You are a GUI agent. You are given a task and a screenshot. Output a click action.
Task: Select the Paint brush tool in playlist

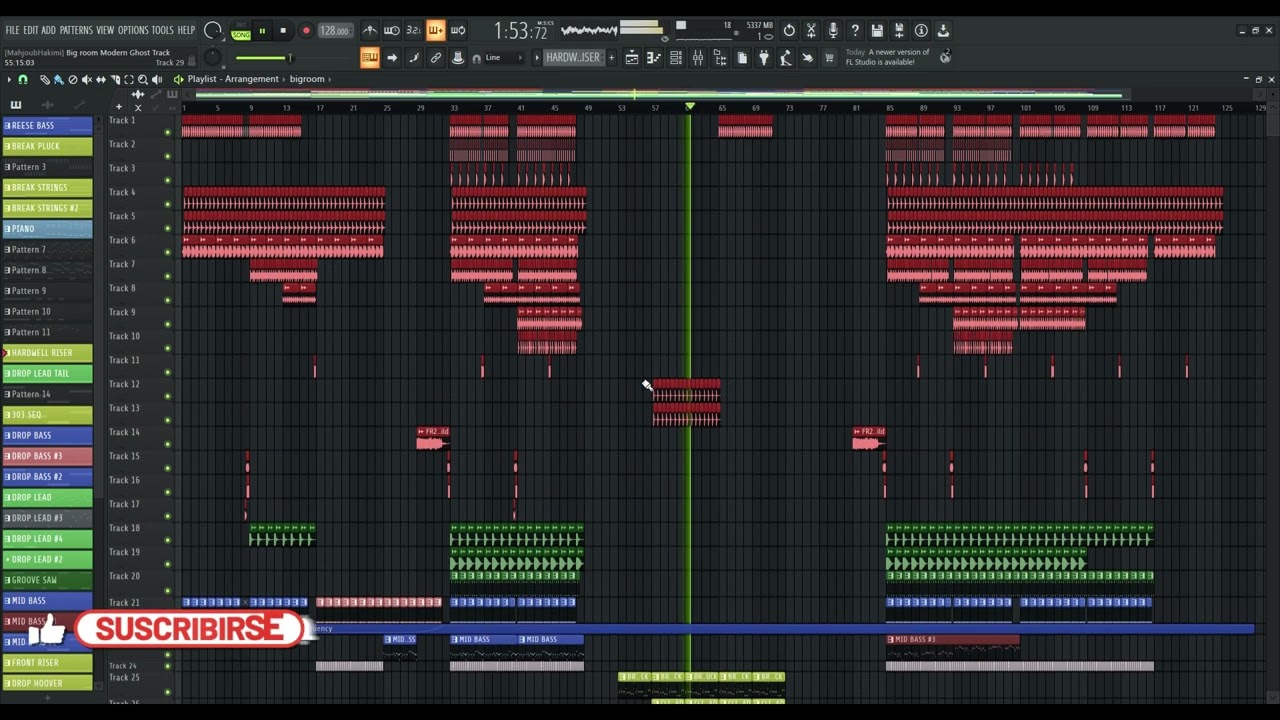click(x=58, y=79)
